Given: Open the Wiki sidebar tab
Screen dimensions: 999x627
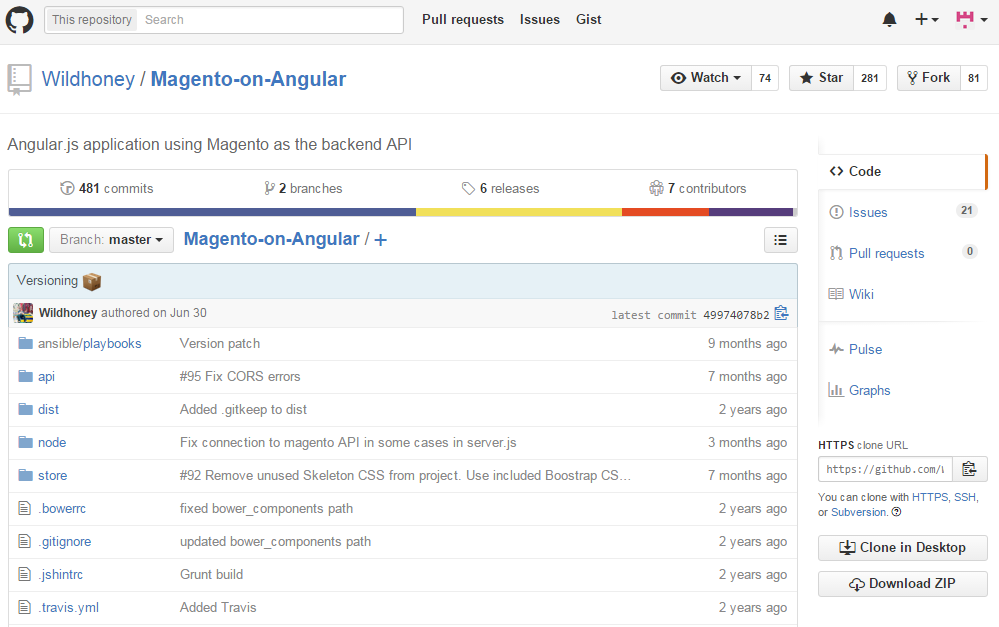Looking at the screenshot, I should tap(902, 294).
